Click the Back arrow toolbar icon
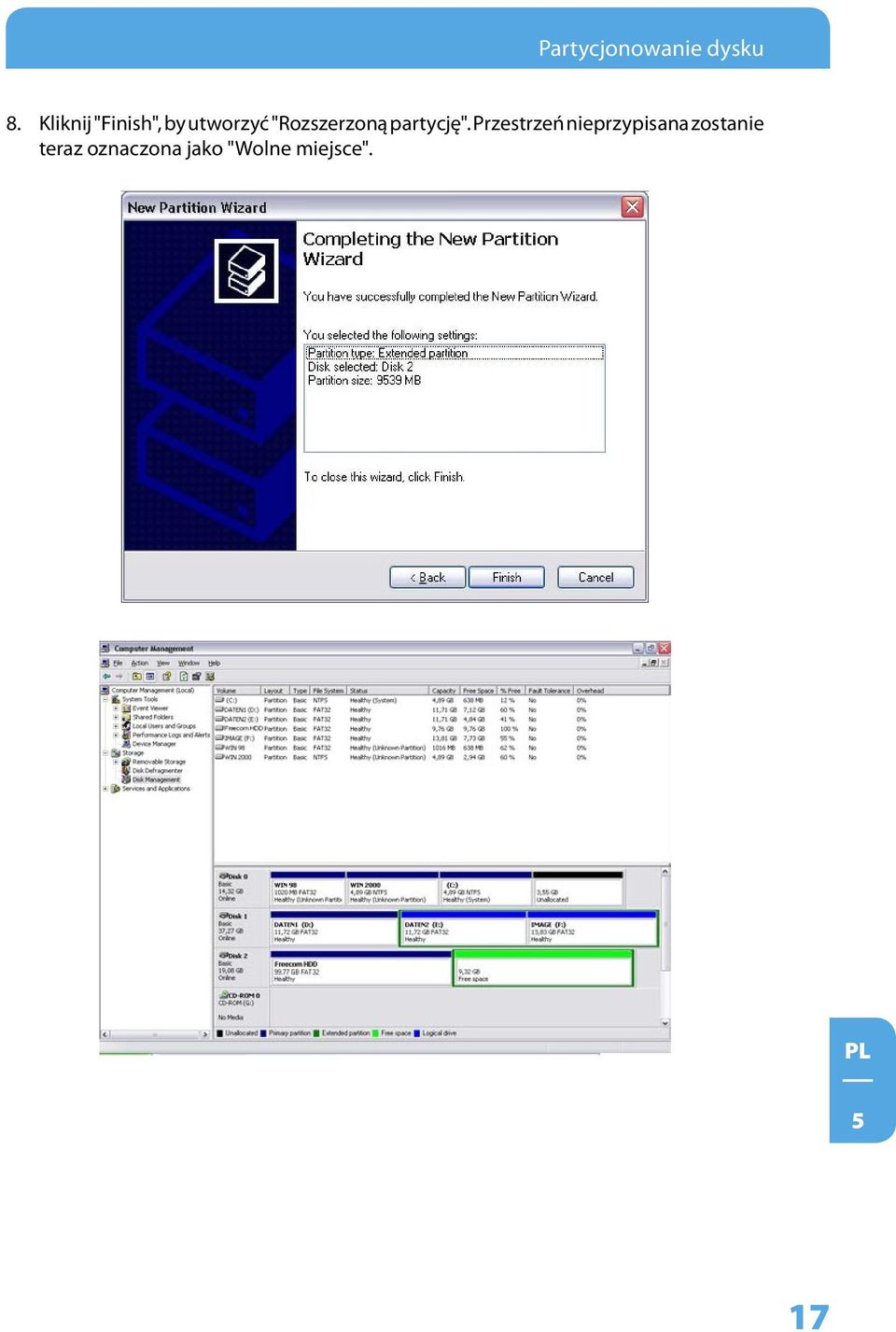 click(x=106, y=676)
